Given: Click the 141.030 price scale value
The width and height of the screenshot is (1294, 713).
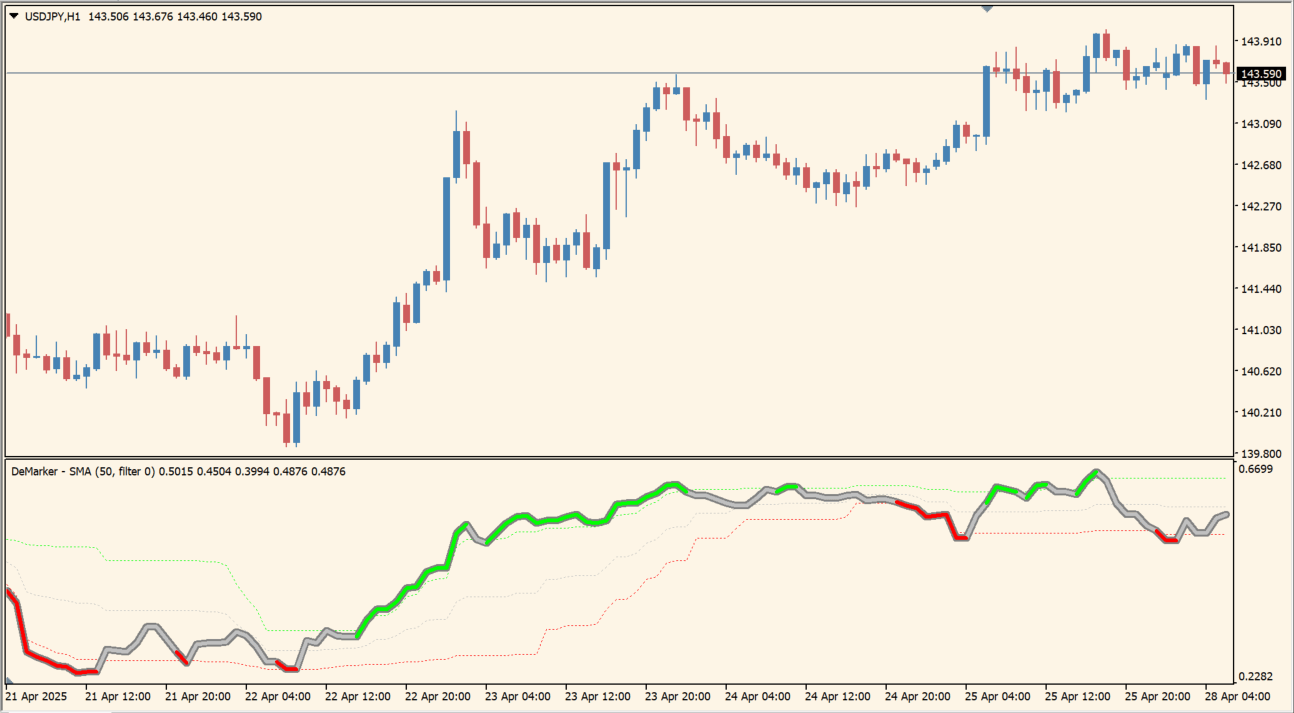Looking at the screenshot, I should tap(1261, 330).
